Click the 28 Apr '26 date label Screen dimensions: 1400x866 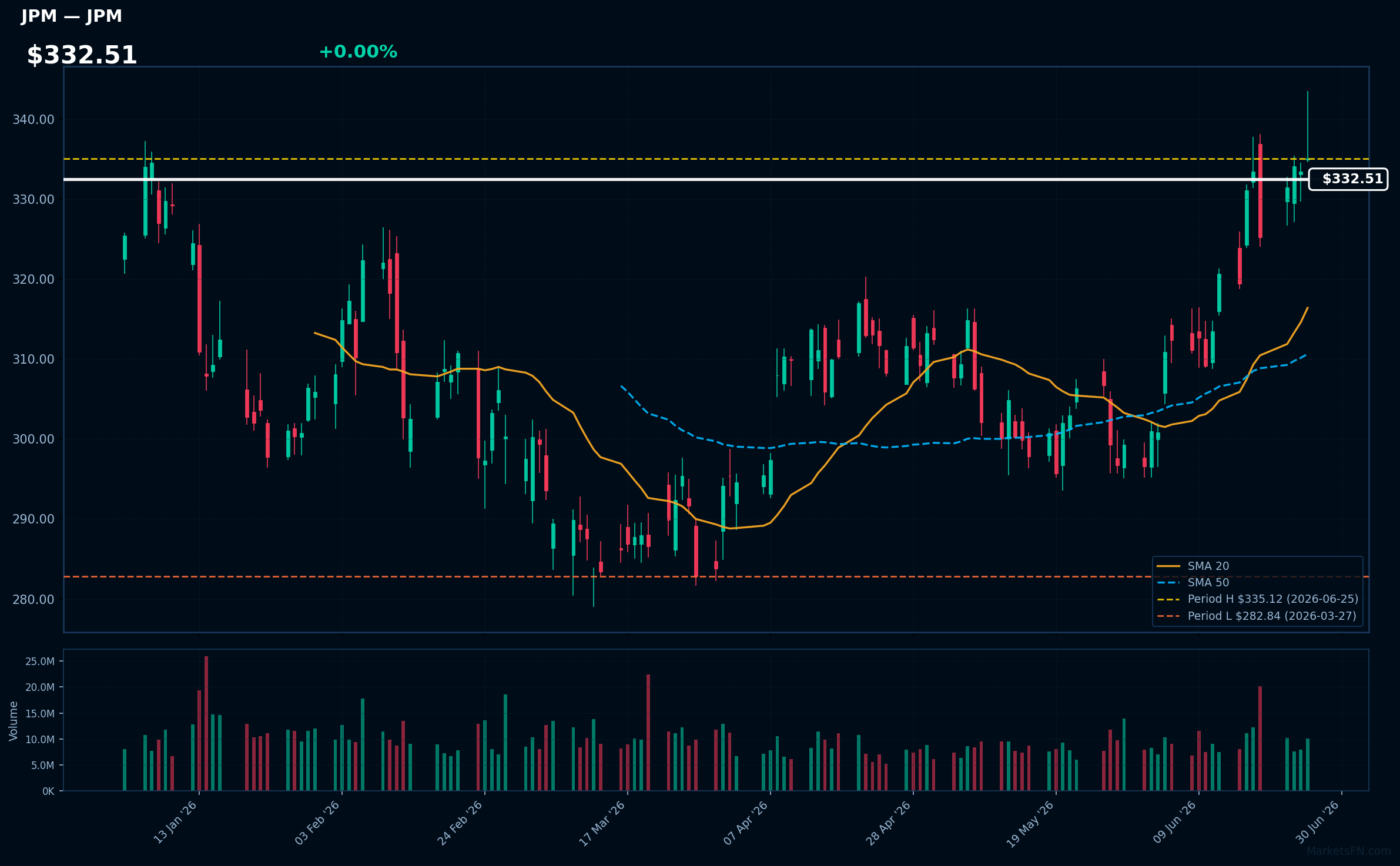pyautogui.click(x=889, y=823)
